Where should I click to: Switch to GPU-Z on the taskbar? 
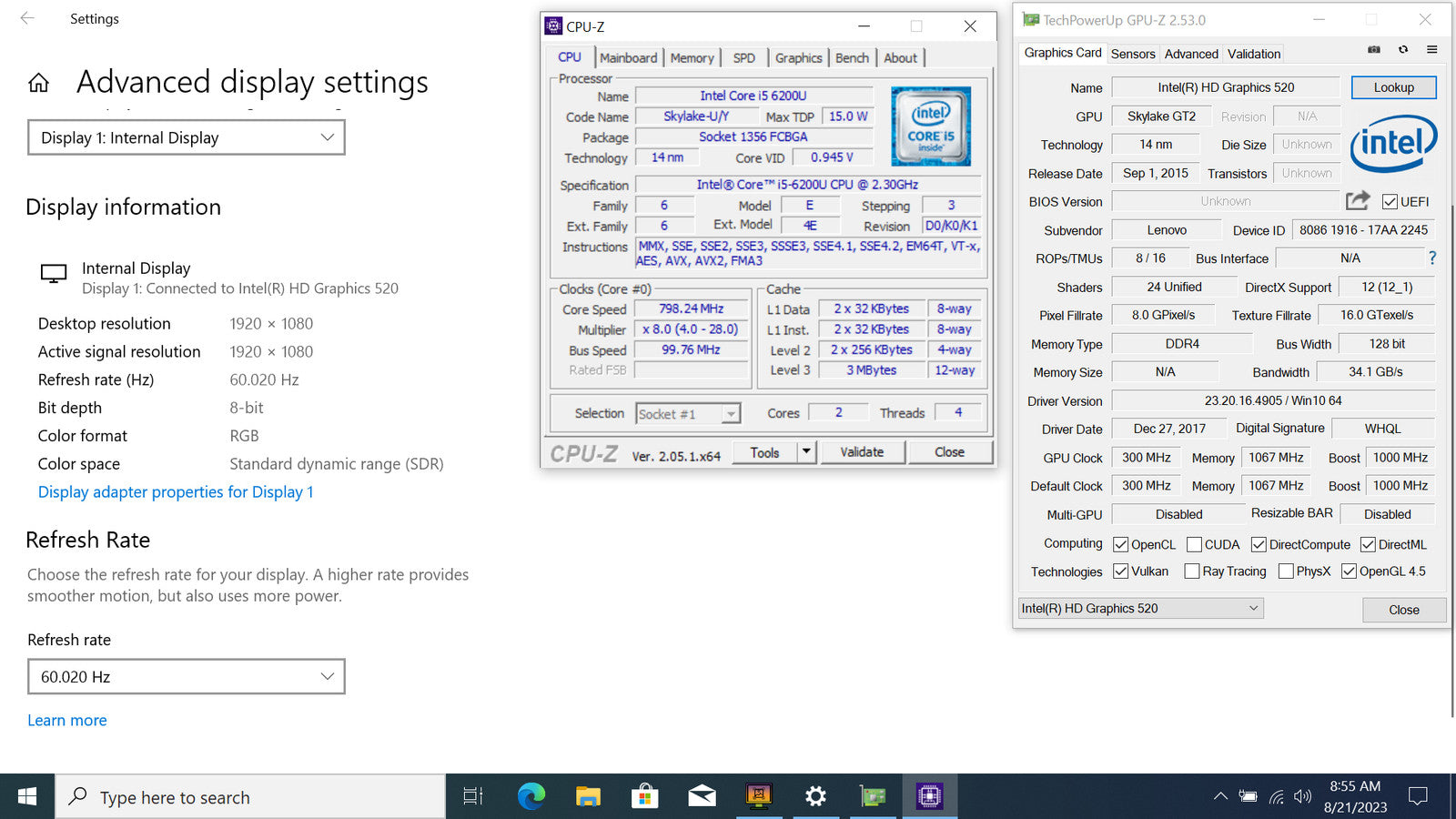pos(873,797)
